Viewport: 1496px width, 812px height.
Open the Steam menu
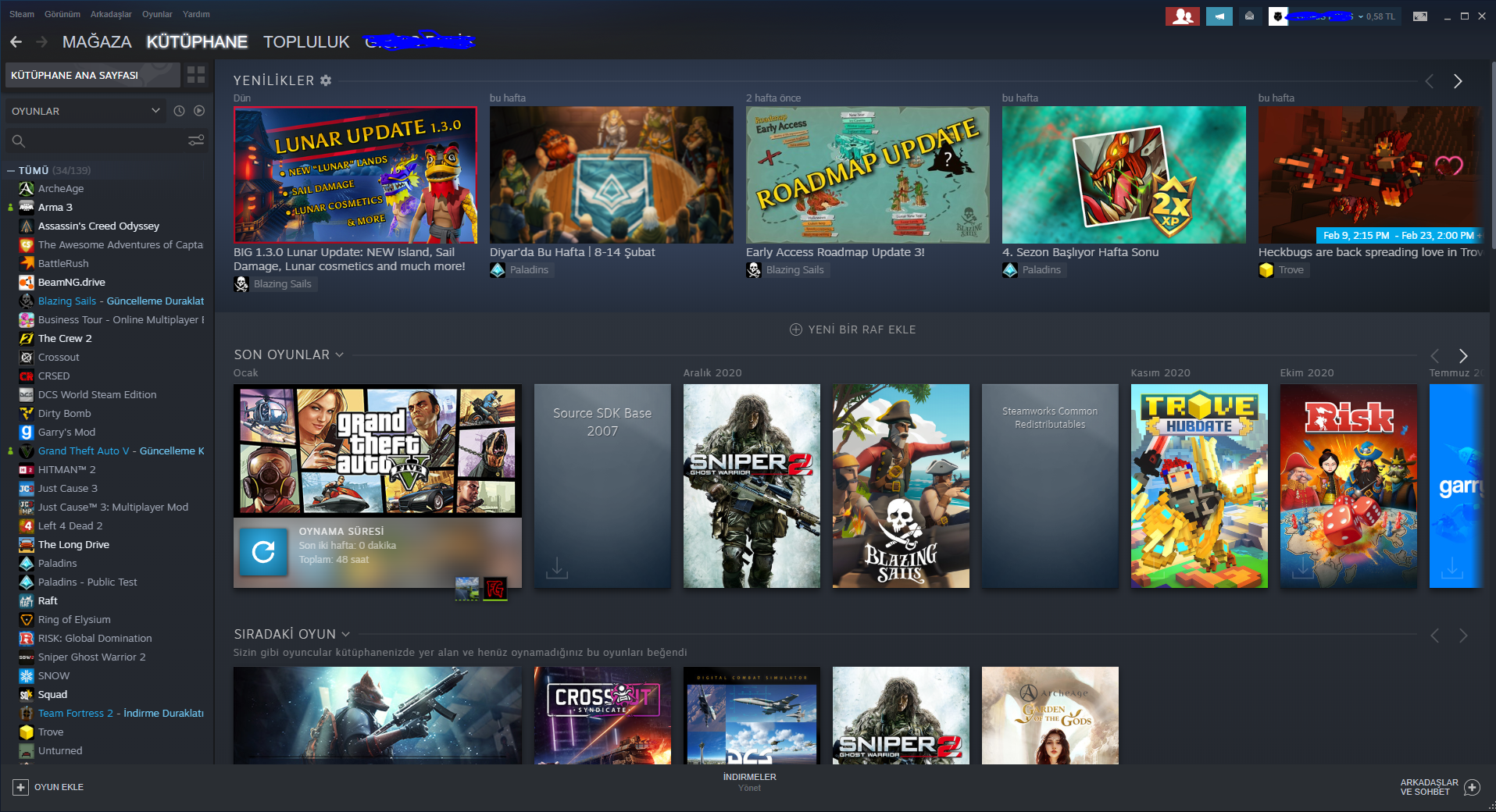point(22,14)
